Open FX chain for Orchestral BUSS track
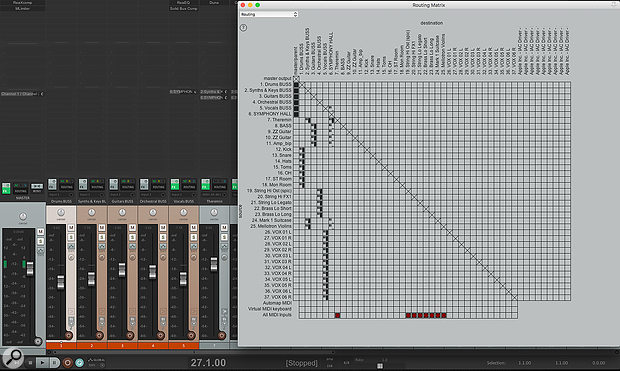Image resolution: width=620 pixels, height=371 pixels. [144, 184]
